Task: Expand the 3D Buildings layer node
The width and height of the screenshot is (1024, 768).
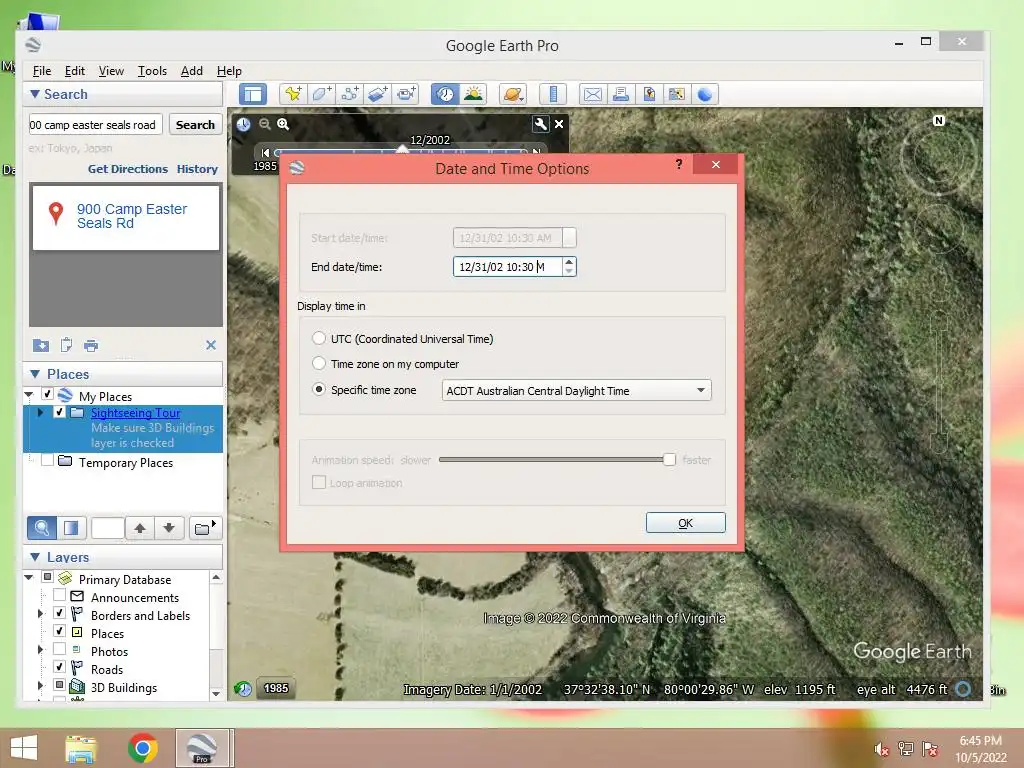Action: point(40,686)
